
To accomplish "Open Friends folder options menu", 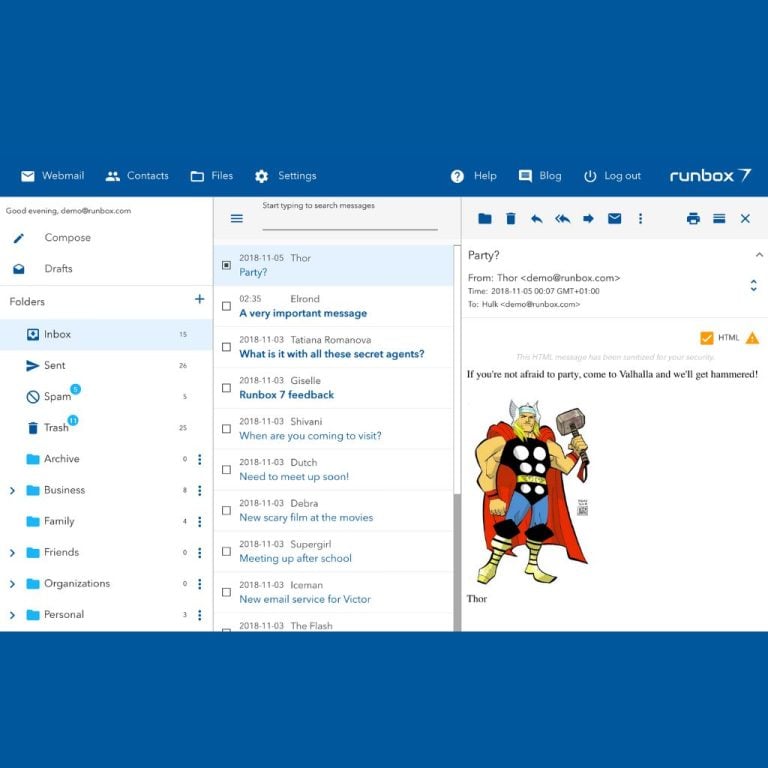I will [199, 553].
